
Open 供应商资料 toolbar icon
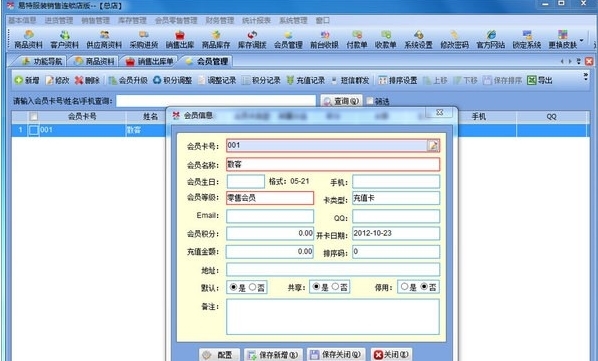(x=104, y=40)
